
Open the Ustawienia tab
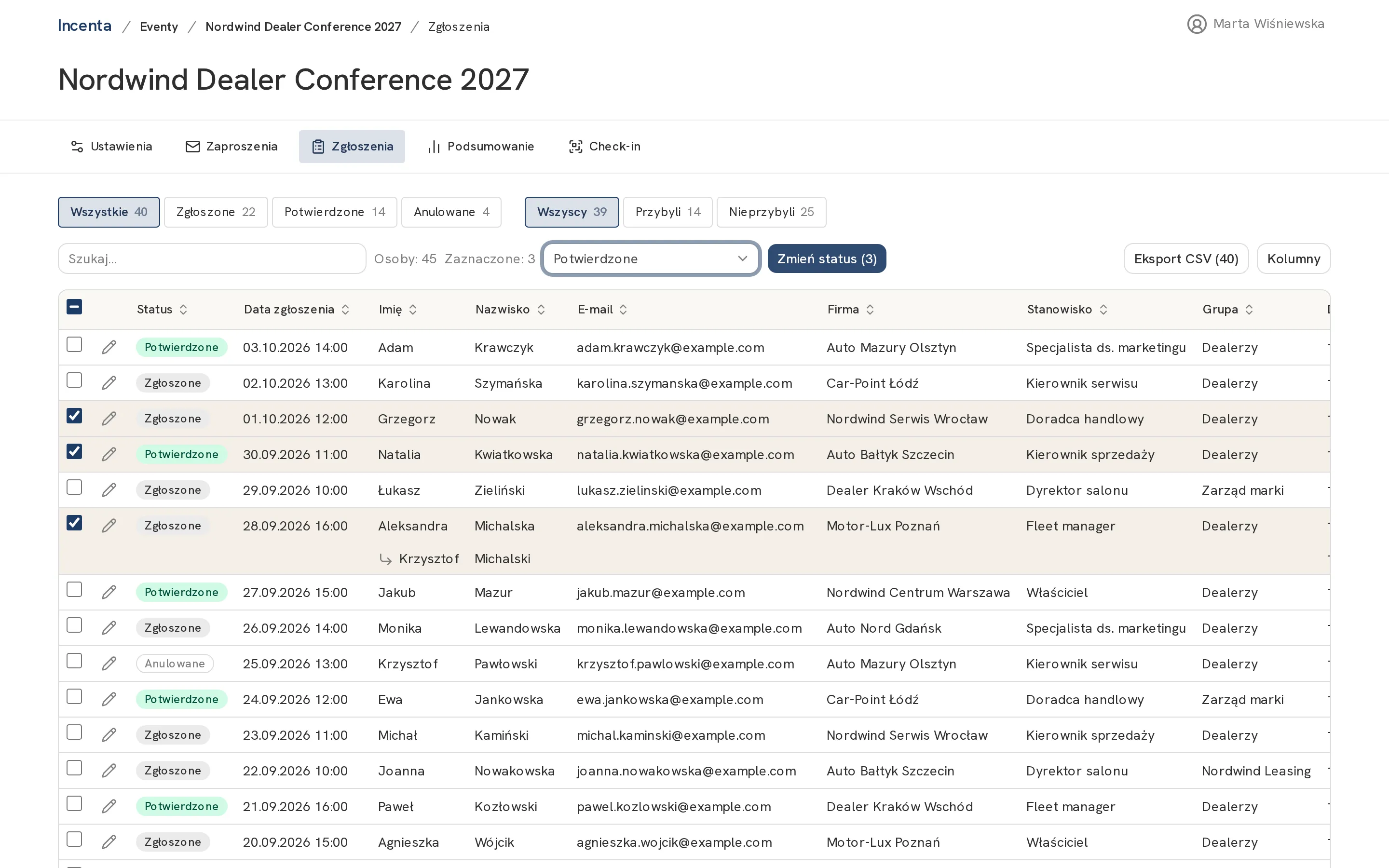tap(111, 147)
